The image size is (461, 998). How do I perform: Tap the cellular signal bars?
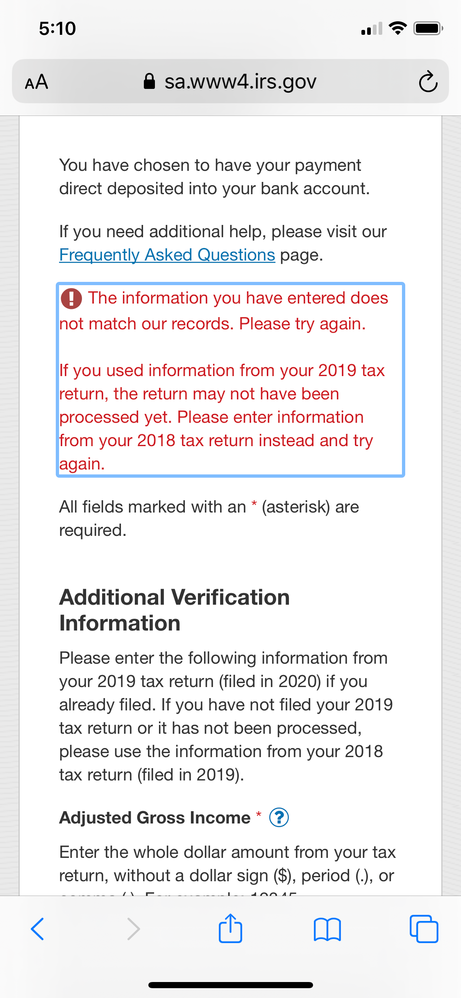[371, 29]
